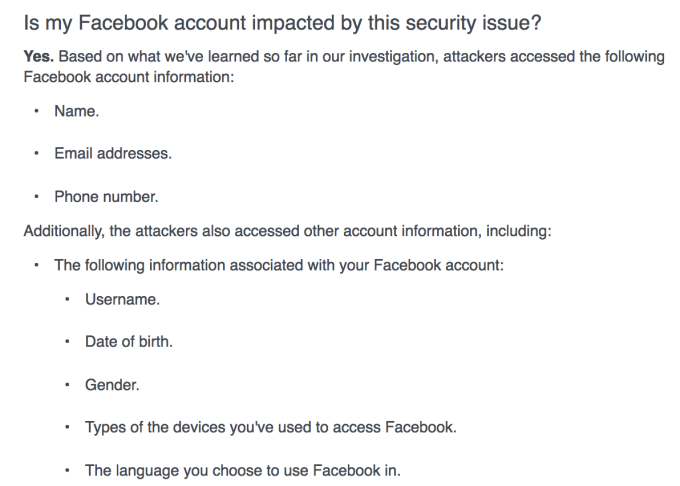
Task: Click "Types of the devices you've used" item
Action: (270, 428)
